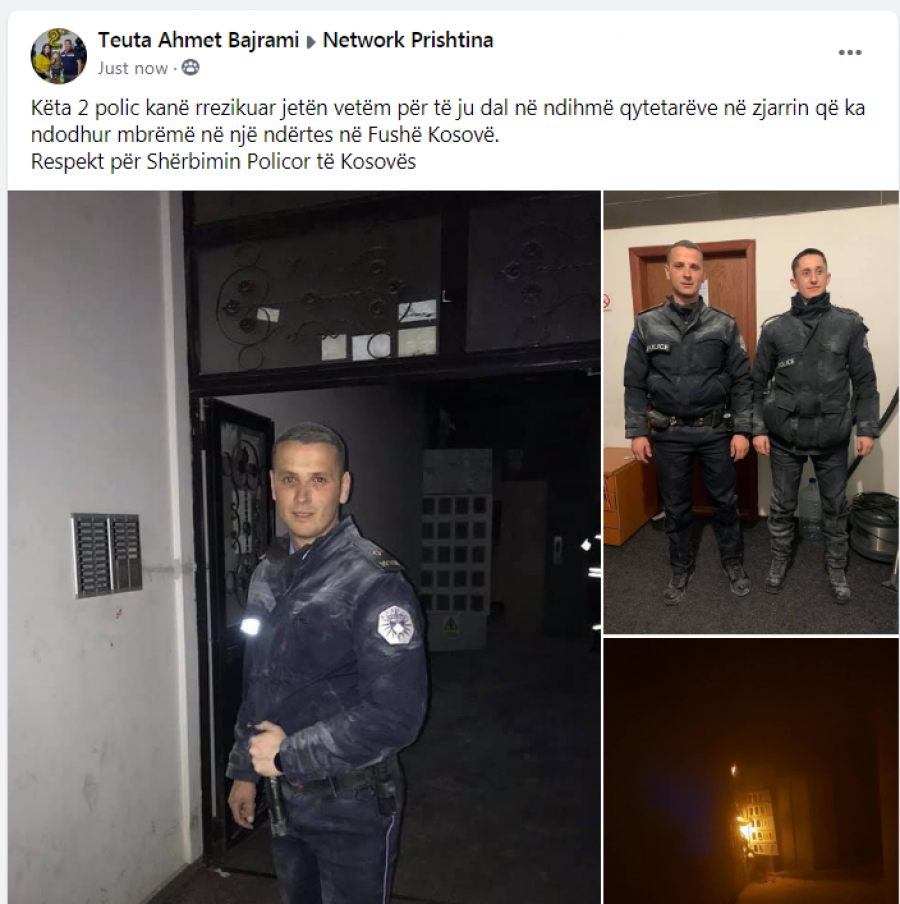Click the arrow icon before Network Prishtina
Viewport: 900px width, 904px height.
[x=311, y=42]
